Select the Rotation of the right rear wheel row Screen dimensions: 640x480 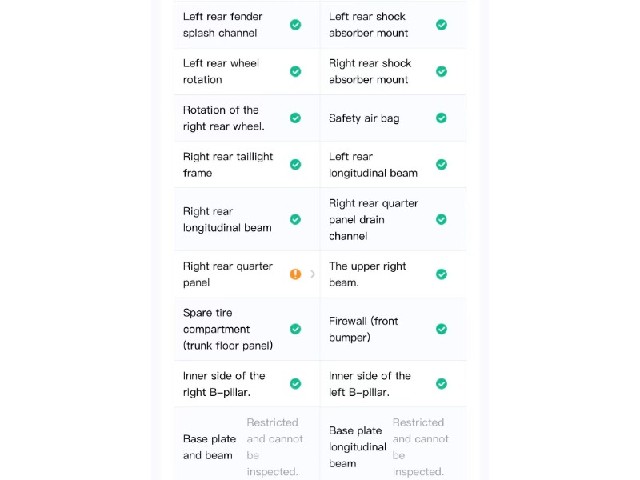(247, 118)
